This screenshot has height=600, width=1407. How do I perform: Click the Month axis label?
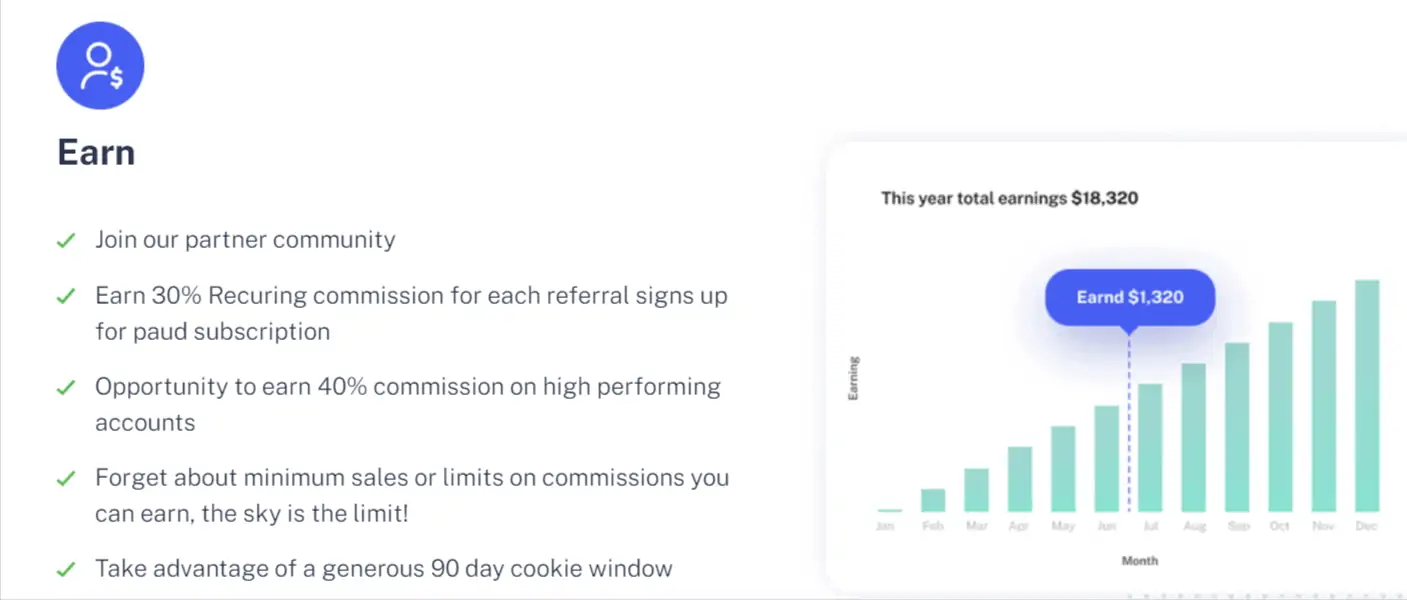coord(1139,561)
